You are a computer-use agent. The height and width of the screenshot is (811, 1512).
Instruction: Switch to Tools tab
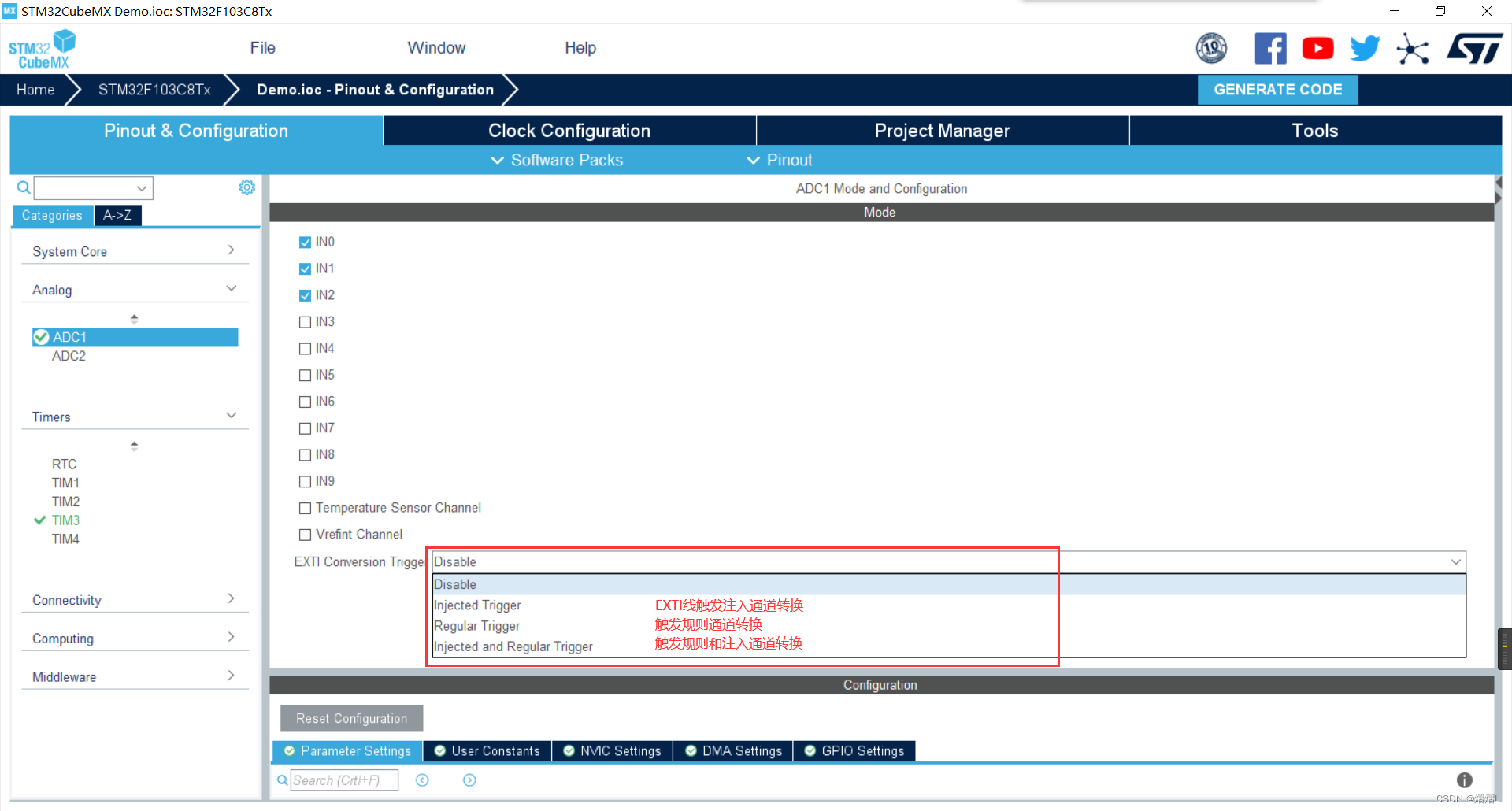[x=1315, y=131]
